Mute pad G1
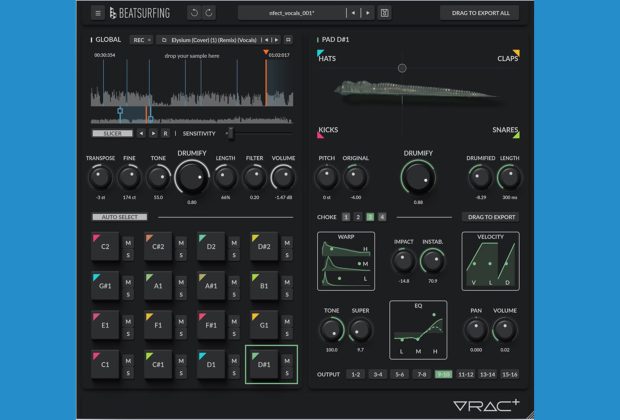 click(x=287, y=322)
